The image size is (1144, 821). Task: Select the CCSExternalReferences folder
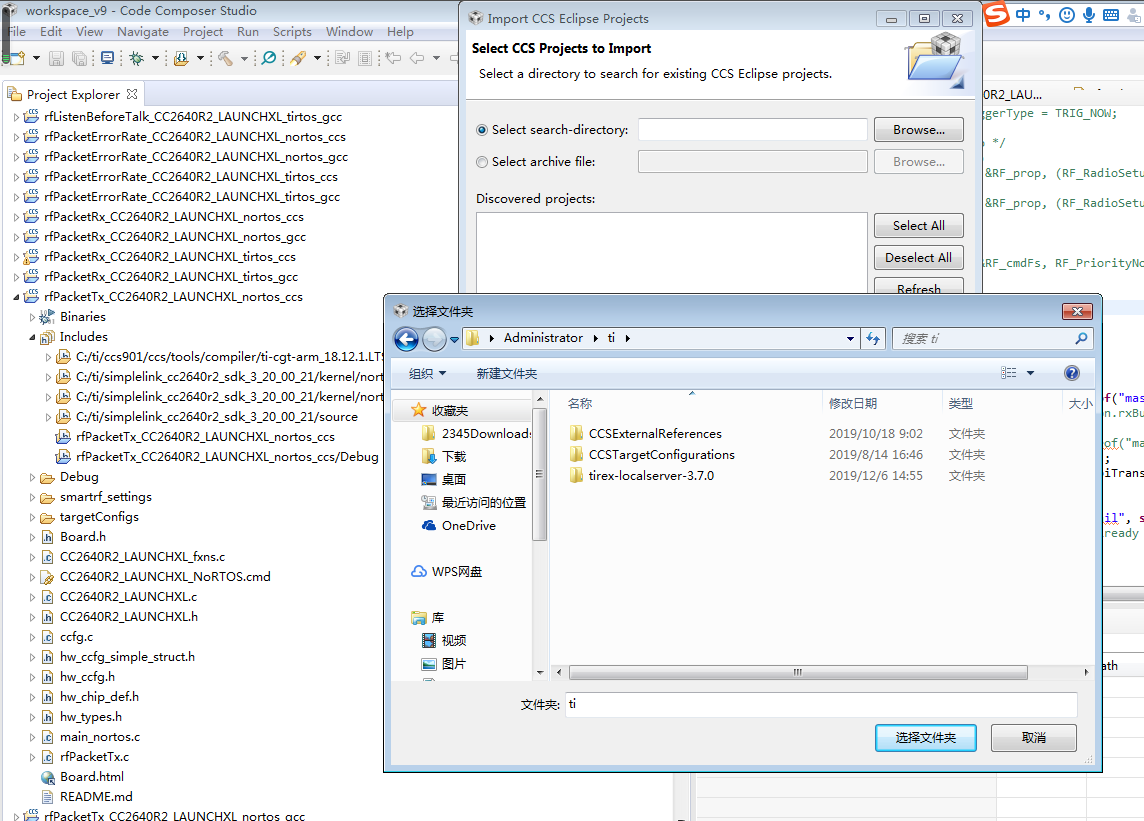(x=655, y=433)
